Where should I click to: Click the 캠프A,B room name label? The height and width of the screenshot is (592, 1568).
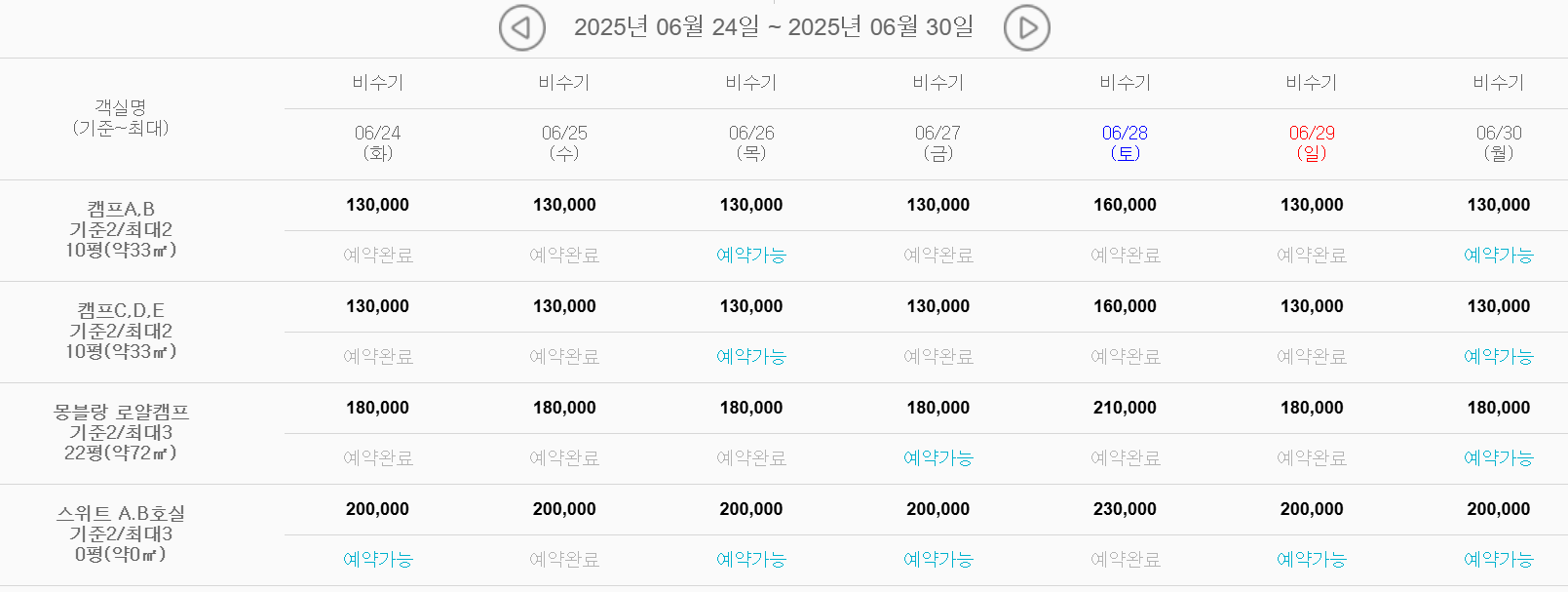pos(122,206)
